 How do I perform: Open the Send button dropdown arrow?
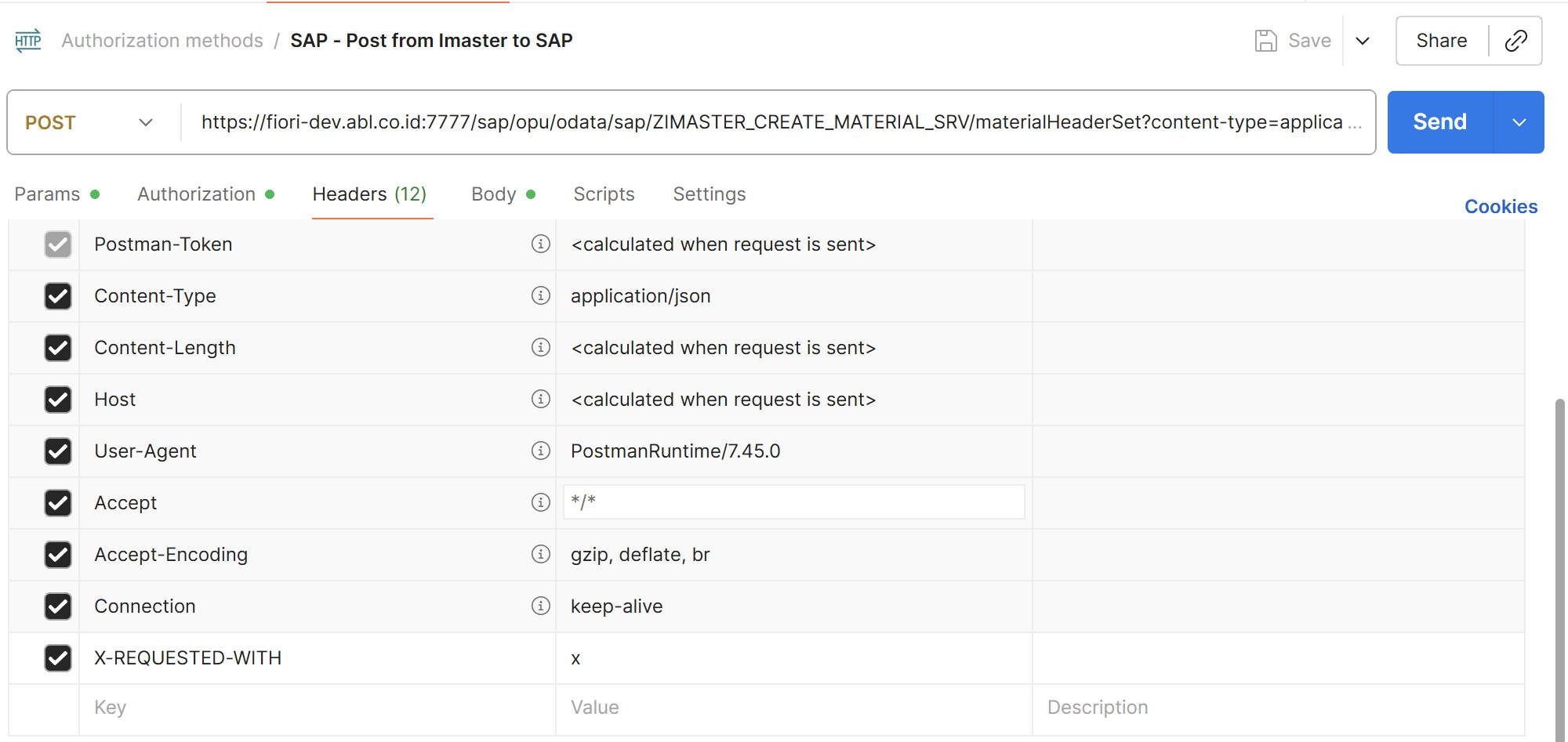pyautogui.click(x=1519, y=122)
